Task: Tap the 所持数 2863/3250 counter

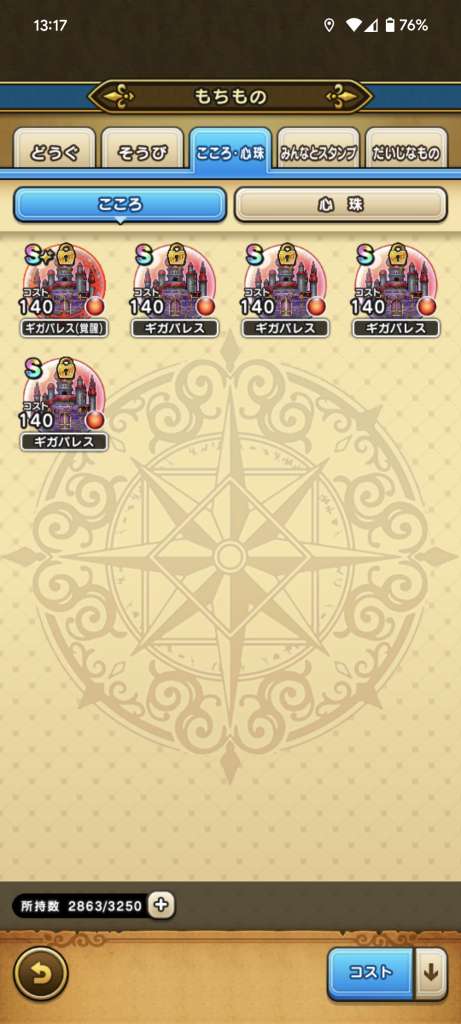Action: click(79, 906)
